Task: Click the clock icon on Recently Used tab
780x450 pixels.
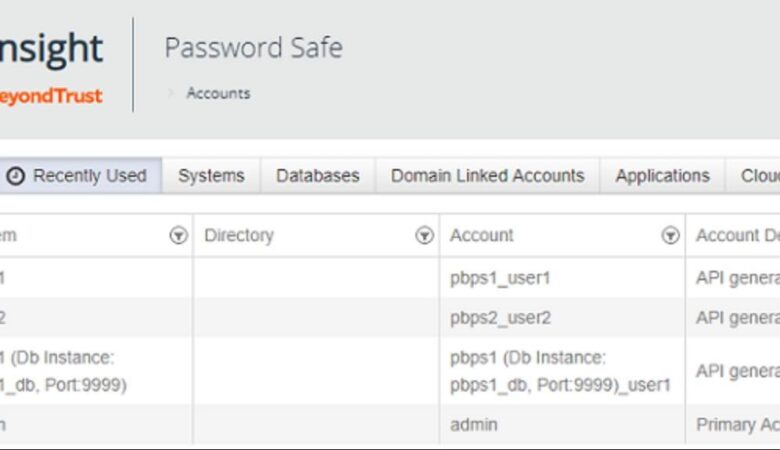Action: pos(15,176)
